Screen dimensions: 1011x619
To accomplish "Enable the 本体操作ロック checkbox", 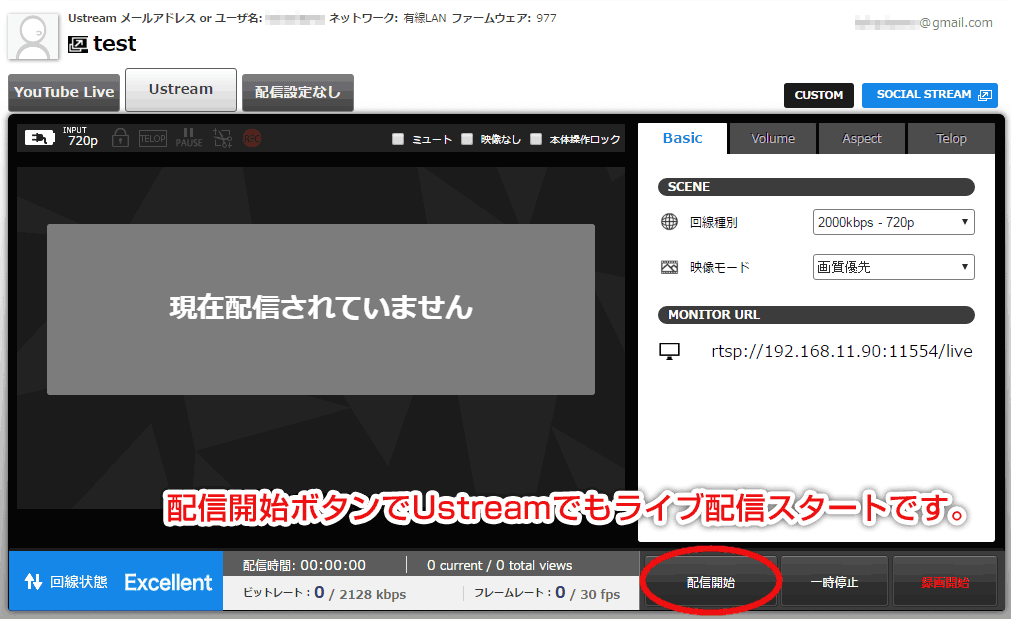I will [x=536, y=139].
